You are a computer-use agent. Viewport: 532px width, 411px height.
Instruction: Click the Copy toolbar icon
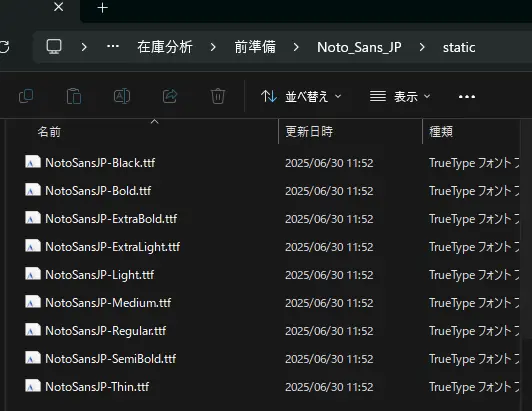click(26, 96)
